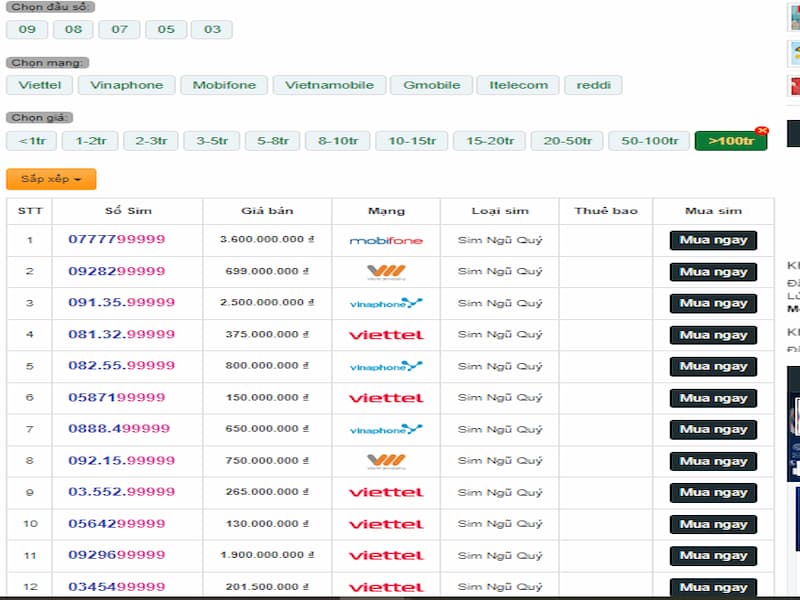Choose the 07 prefix filter
The image size is (800, 600).
pyautogui.click(x=119, y=30)
